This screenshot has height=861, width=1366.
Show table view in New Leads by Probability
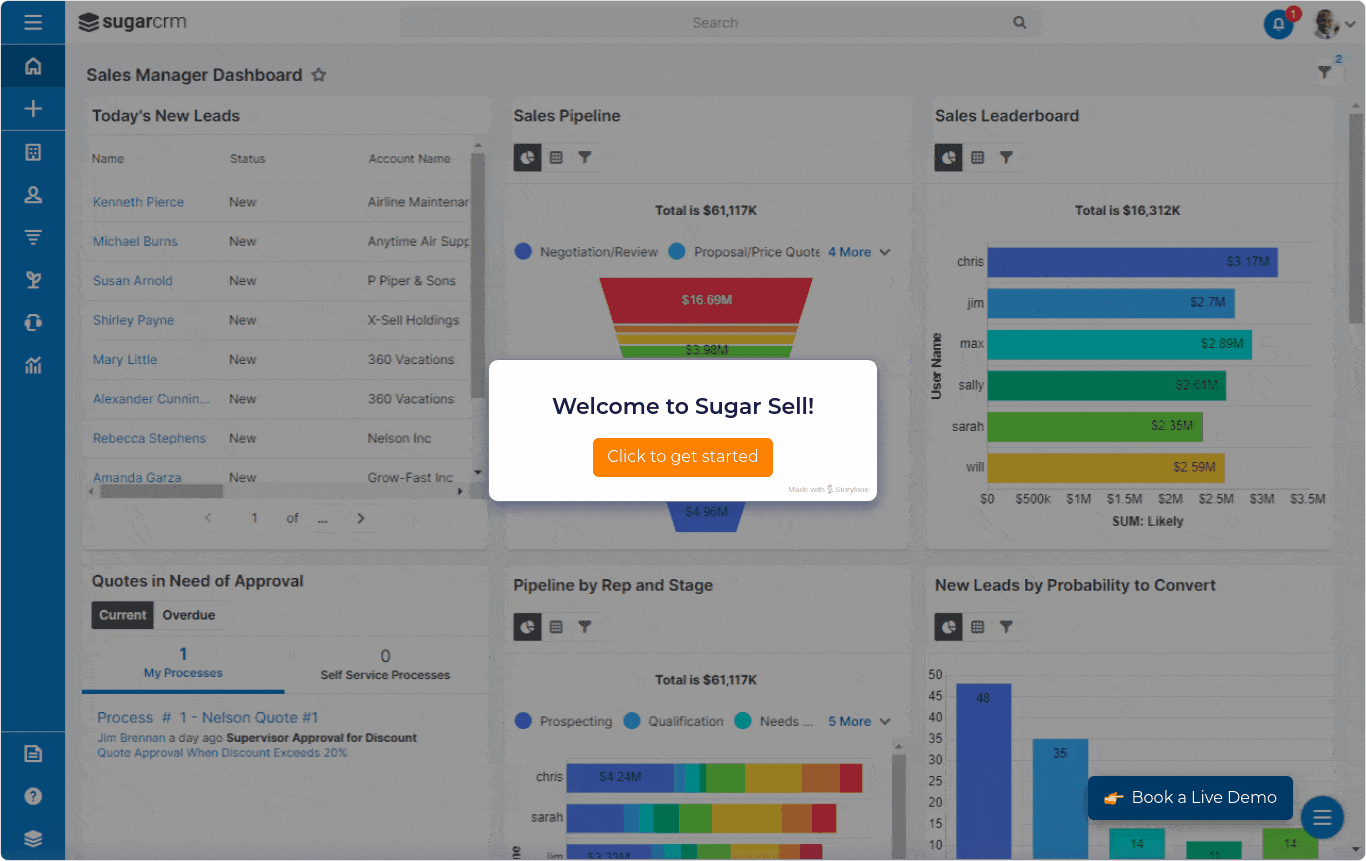[x=978, y=627]
